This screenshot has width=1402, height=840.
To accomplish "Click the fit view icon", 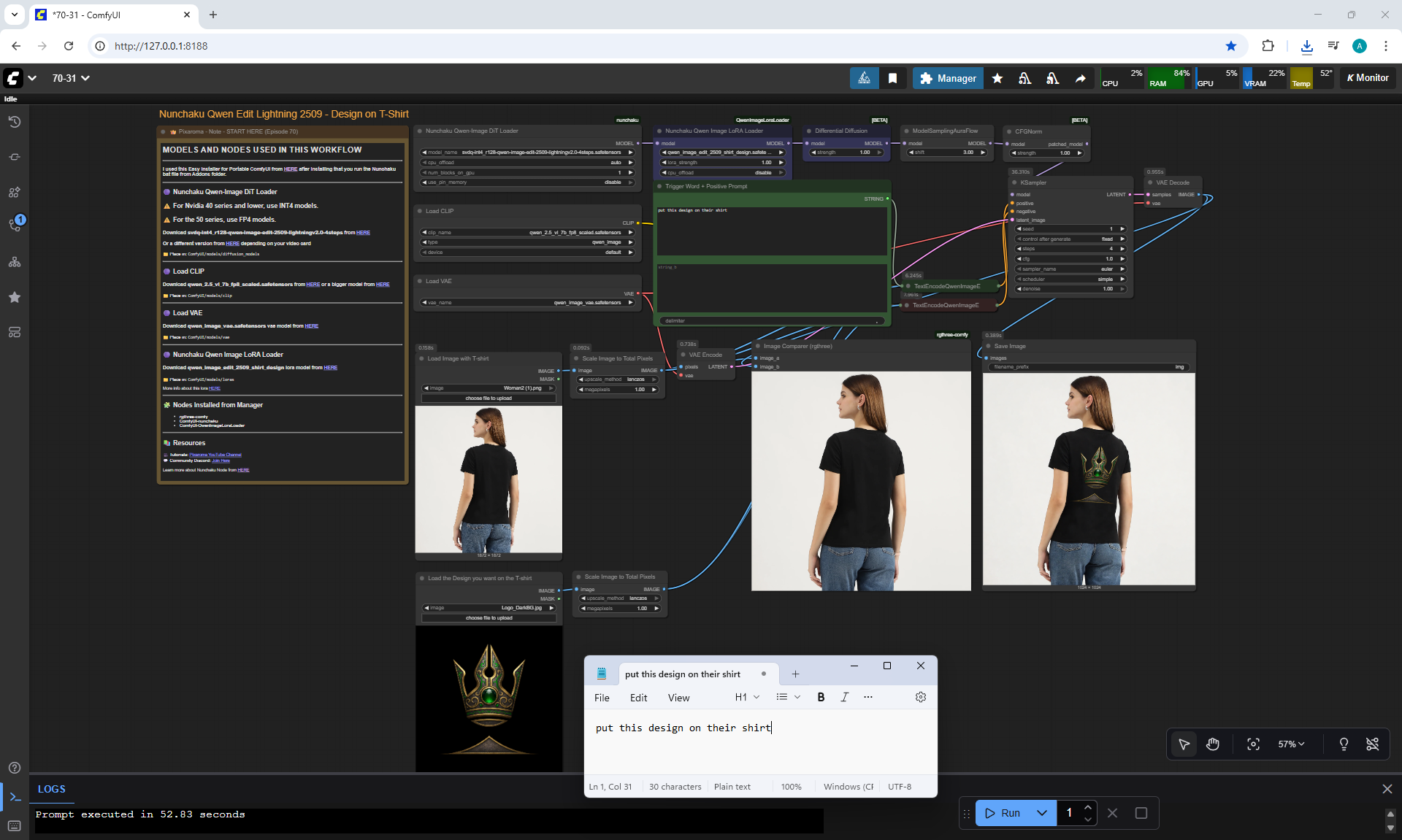I will (1253, 744).
